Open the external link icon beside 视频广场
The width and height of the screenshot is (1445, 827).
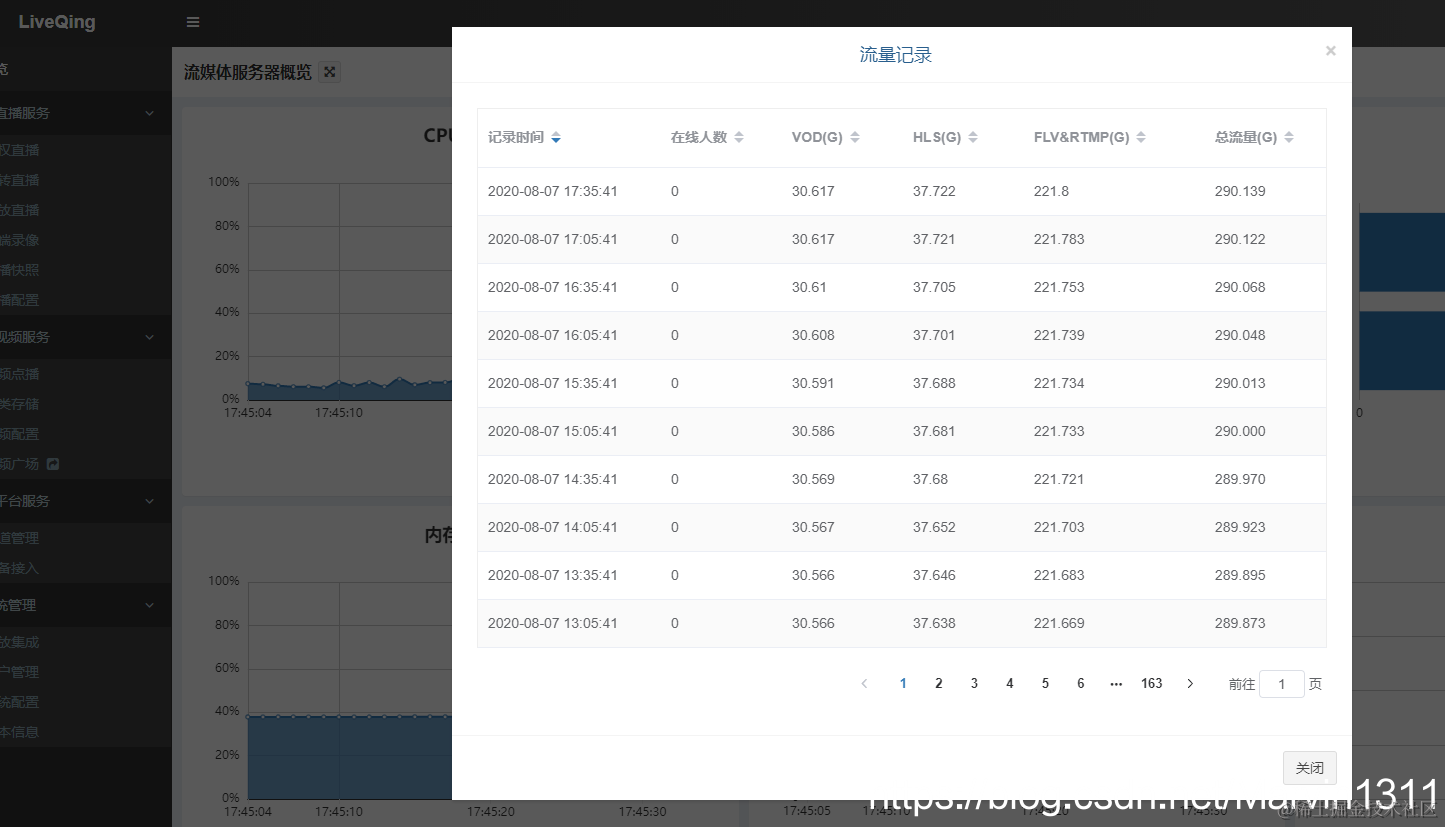point(53,464)
